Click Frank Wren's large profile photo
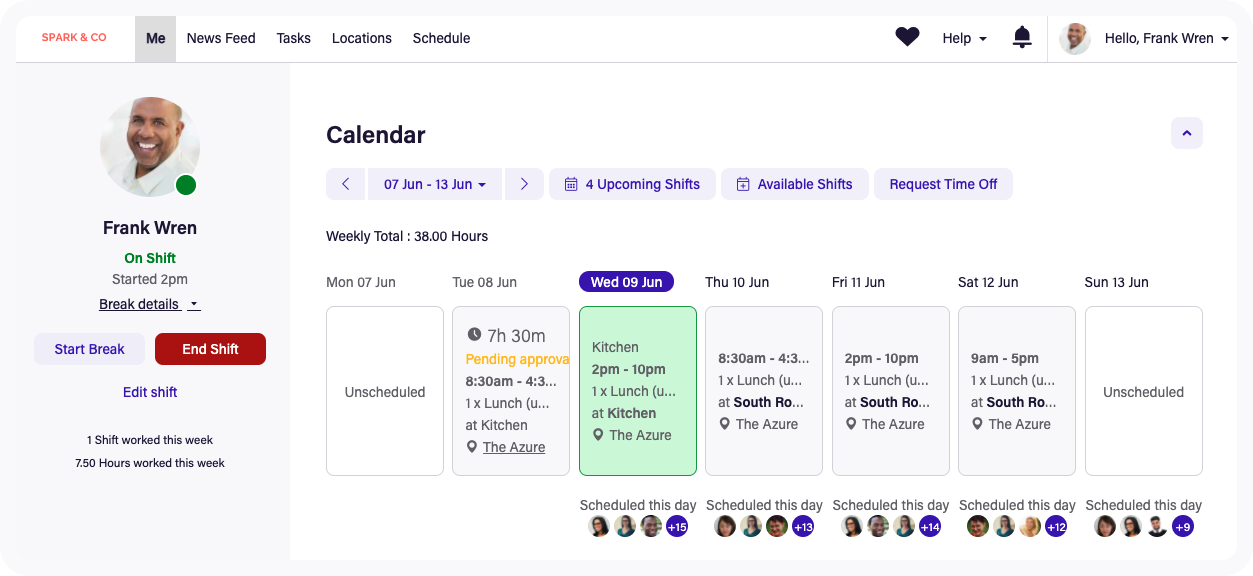1253x576 pixels. (150, 146)
